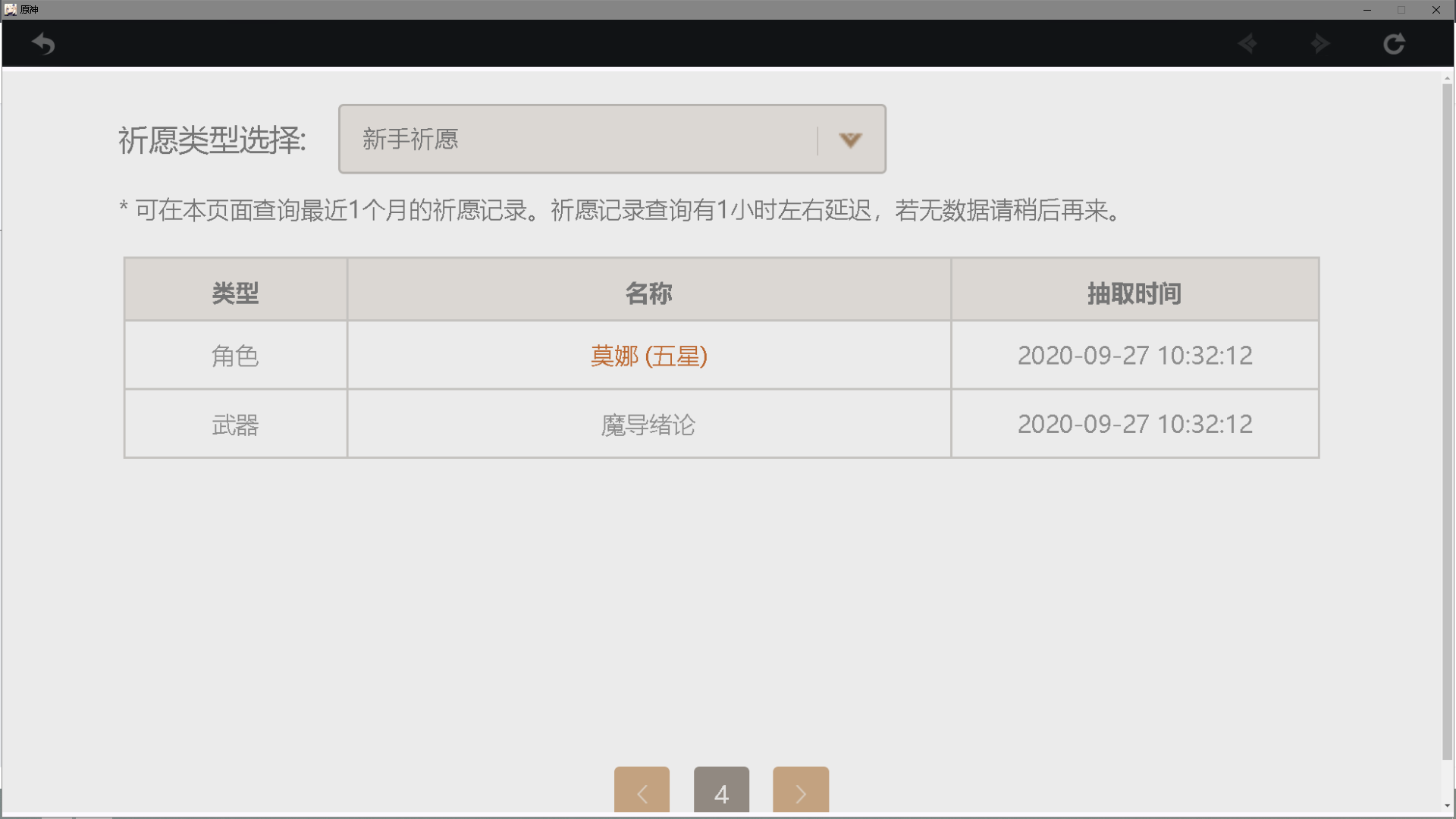
Task: Minimize the Genshin window
Action: (x=1367, y=10)
